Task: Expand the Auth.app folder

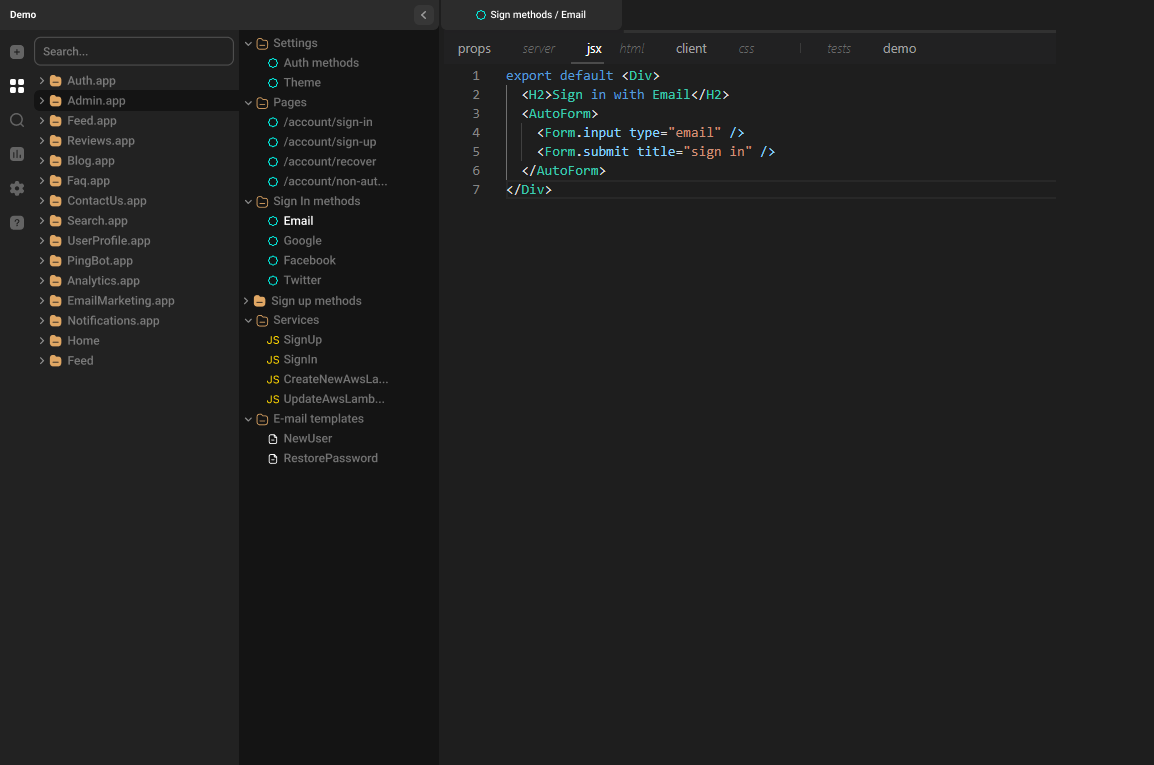Action: (40, 80)
